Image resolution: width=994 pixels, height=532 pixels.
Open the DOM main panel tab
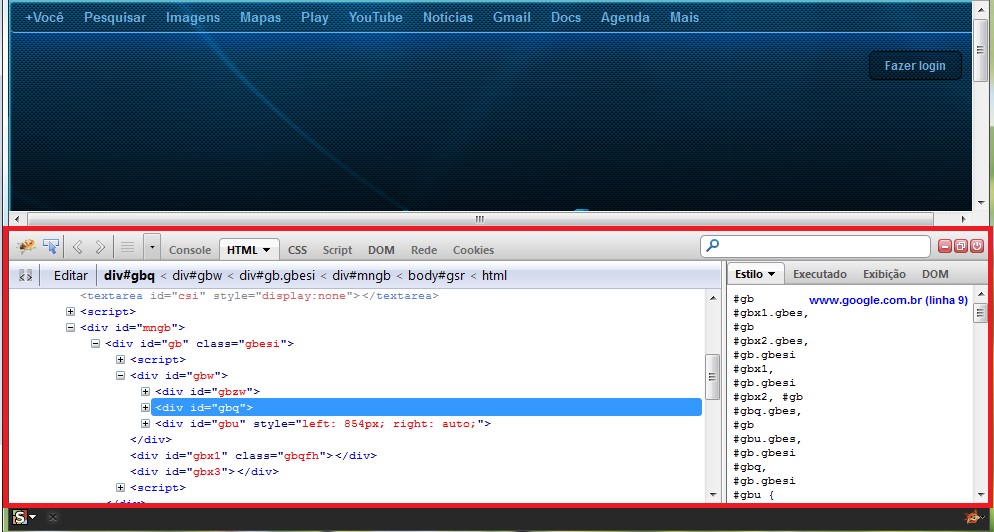(x=381, y=250)
